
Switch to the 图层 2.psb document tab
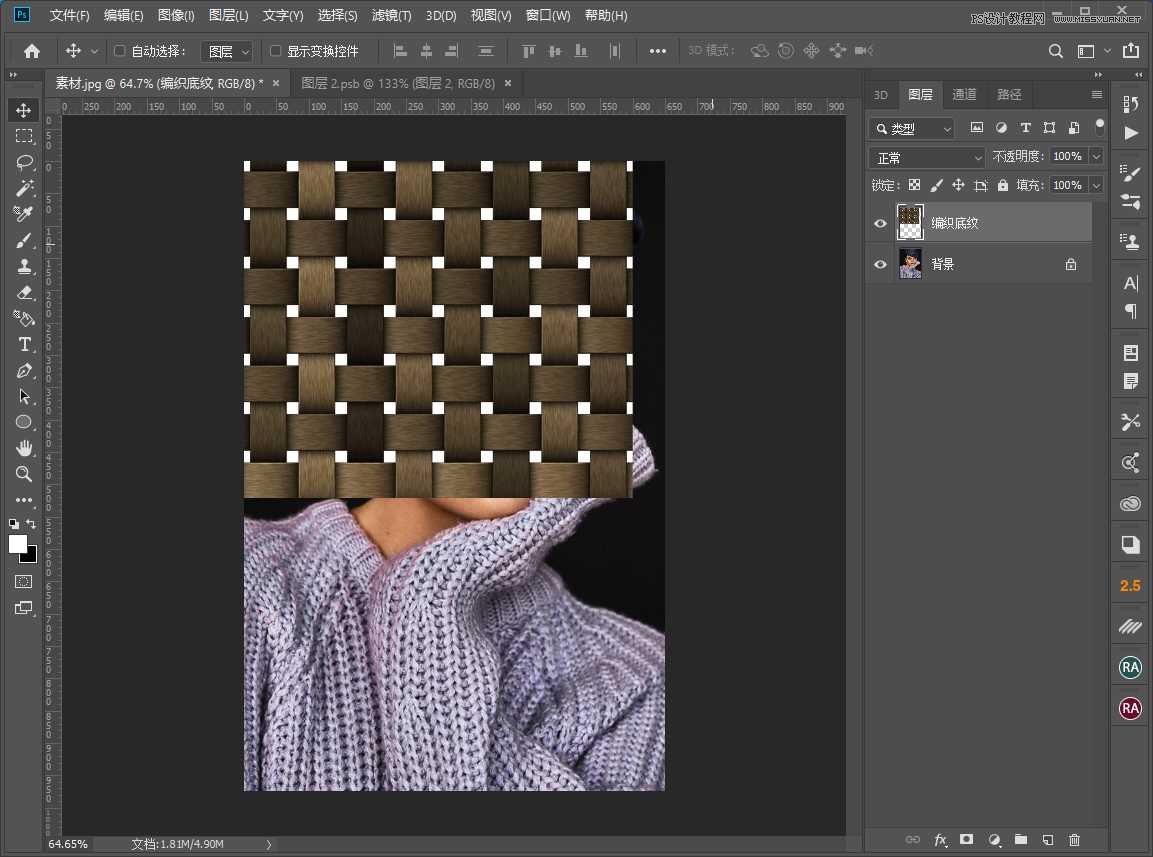click(395, 84)
